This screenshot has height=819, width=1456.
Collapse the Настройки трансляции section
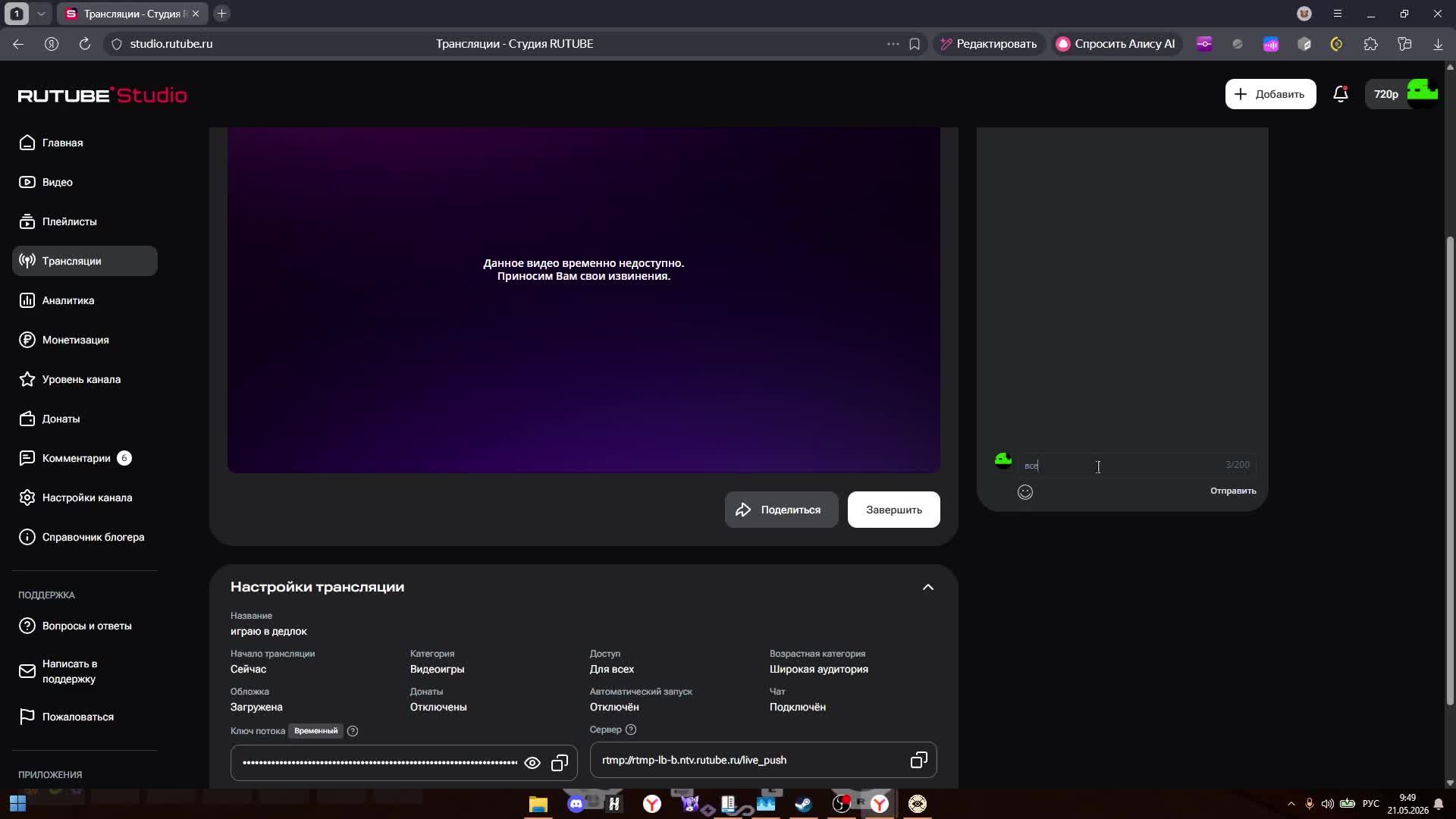click(928, 587)
